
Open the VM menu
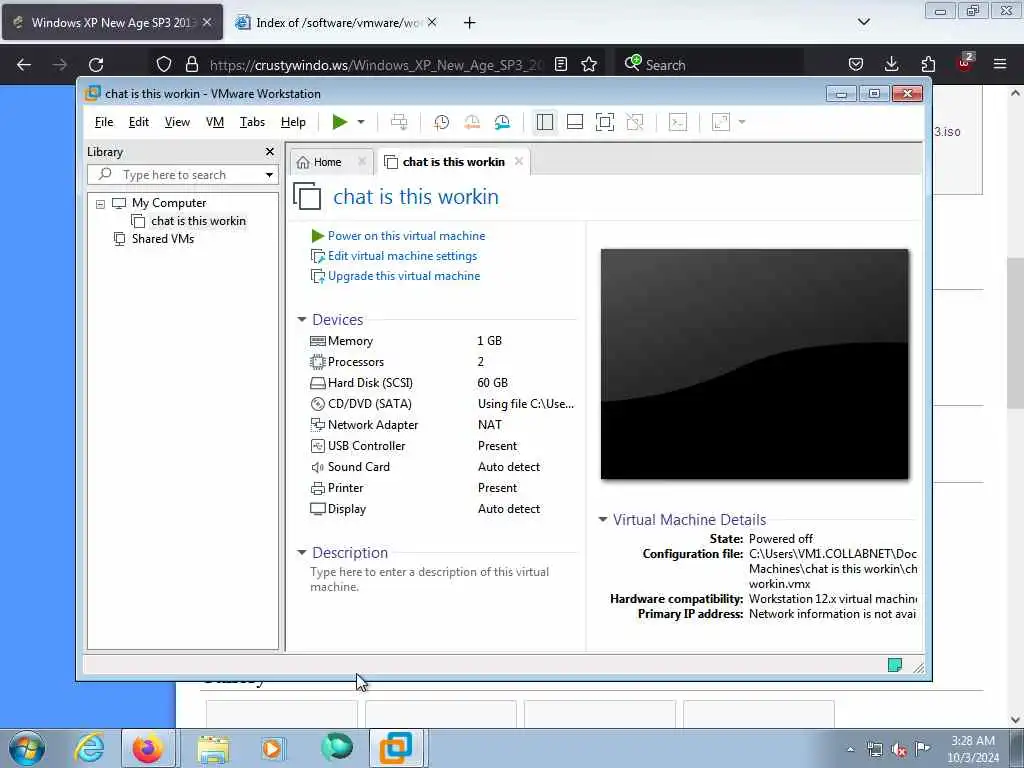(x=215, y=122)
